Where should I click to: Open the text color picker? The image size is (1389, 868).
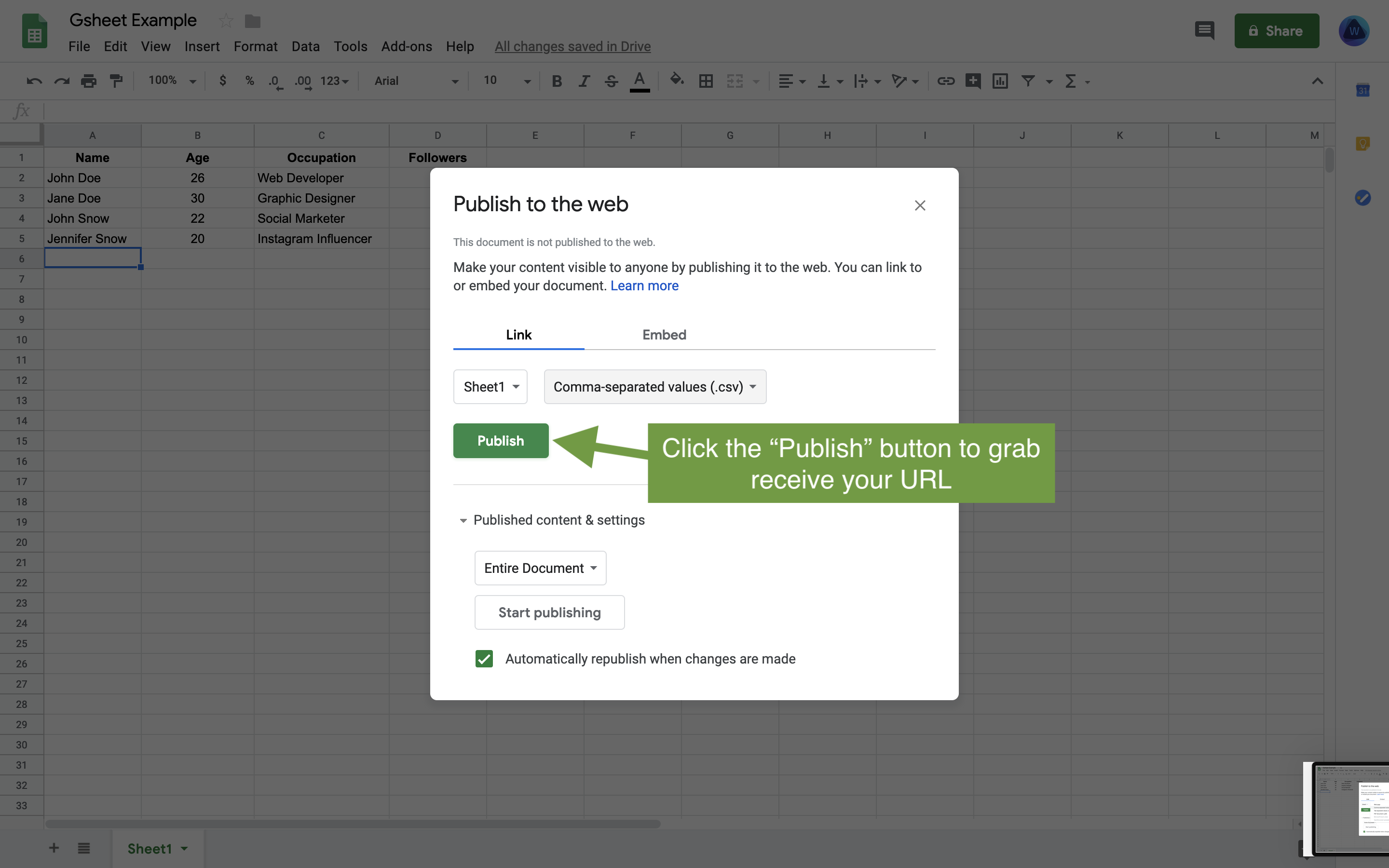coord(640,81)
